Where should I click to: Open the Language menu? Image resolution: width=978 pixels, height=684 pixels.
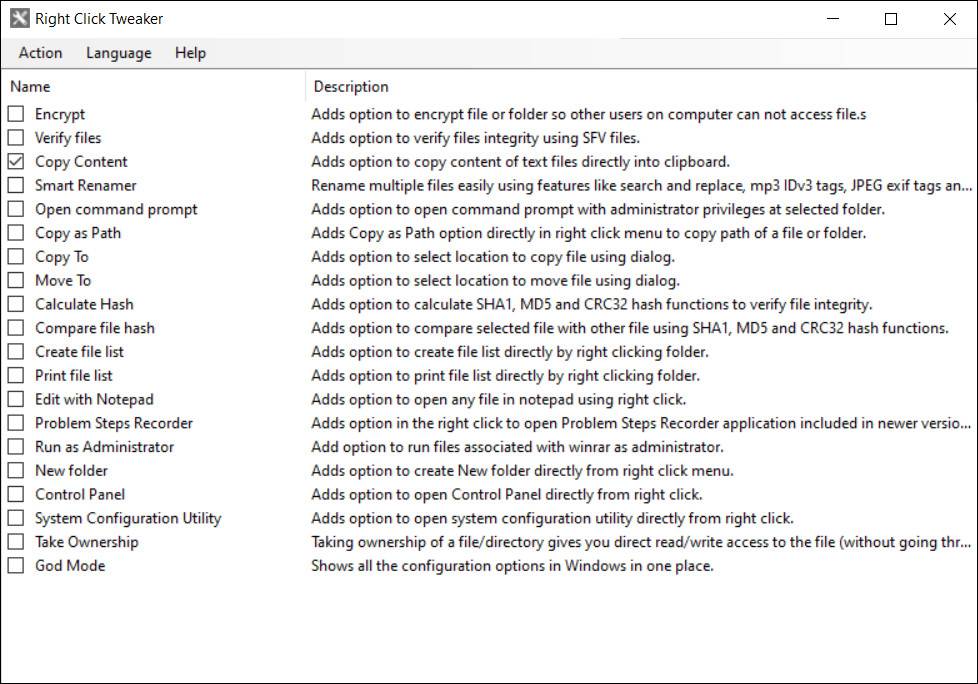pyautogui.click(x=119, y=53)
